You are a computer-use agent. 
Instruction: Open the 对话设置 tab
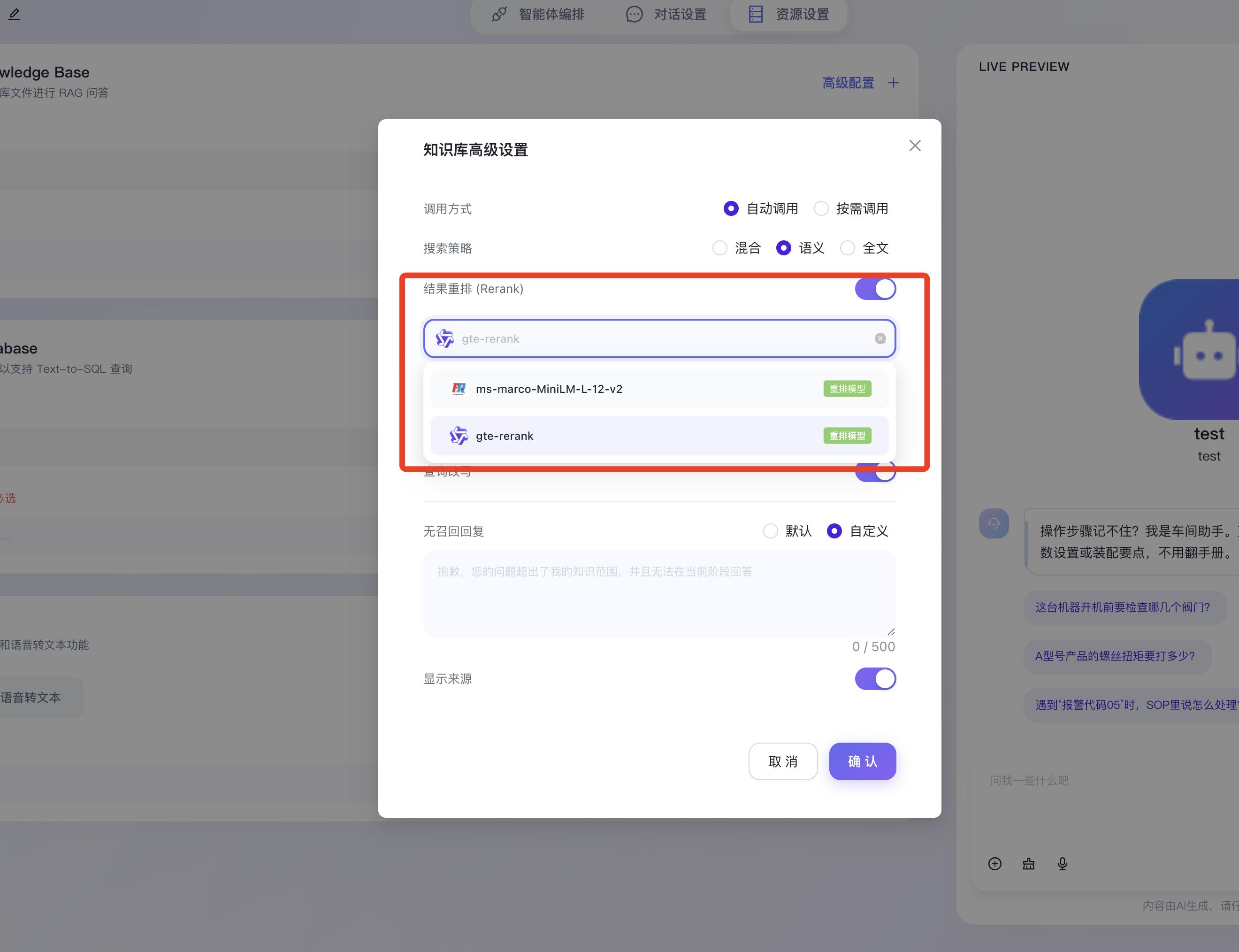point(666,14)
